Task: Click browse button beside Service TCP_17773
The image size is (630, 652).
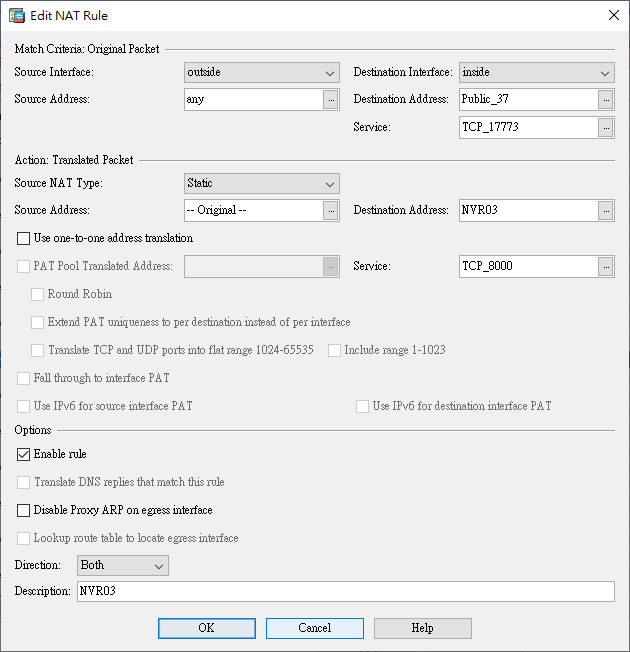Action: click(x=605, y=127)
